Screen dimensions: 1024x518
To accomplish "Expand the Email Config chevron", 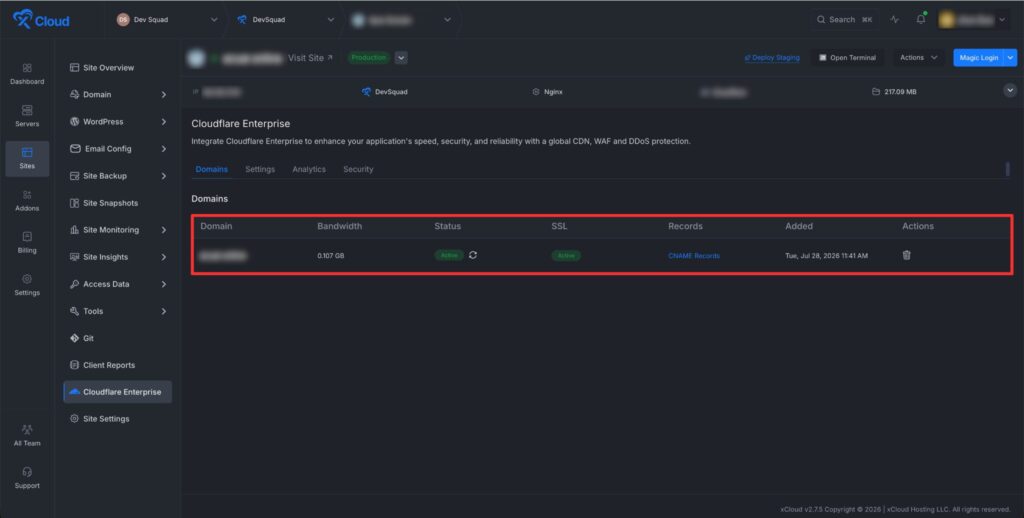I will point(163,149).
